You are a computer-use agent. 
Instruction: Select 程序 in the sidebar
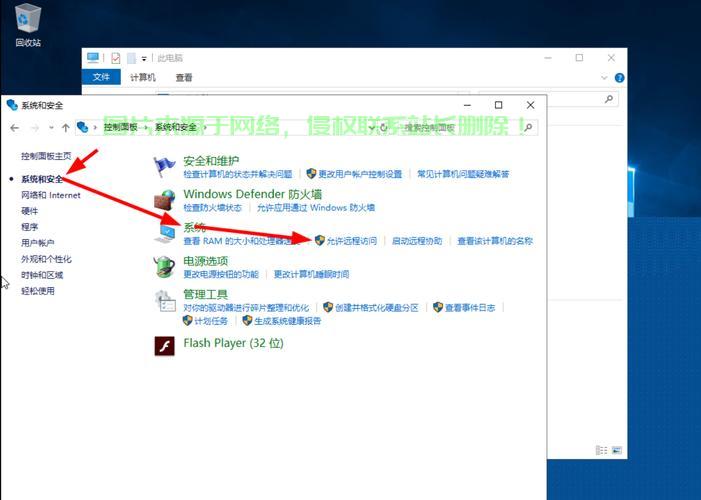coord(30,227)
